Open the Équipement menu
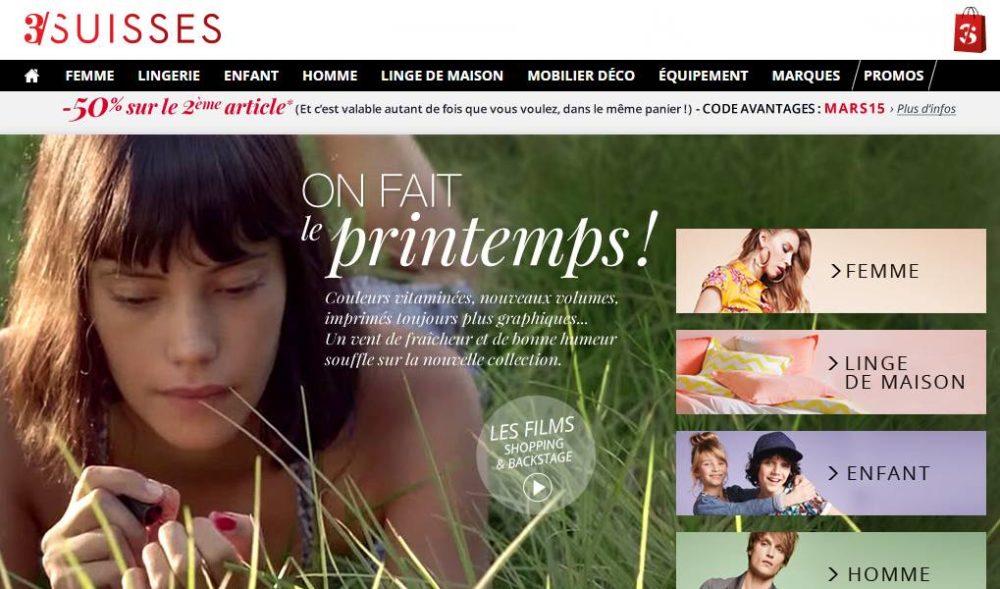1000x589 pixels. (703, 76)
